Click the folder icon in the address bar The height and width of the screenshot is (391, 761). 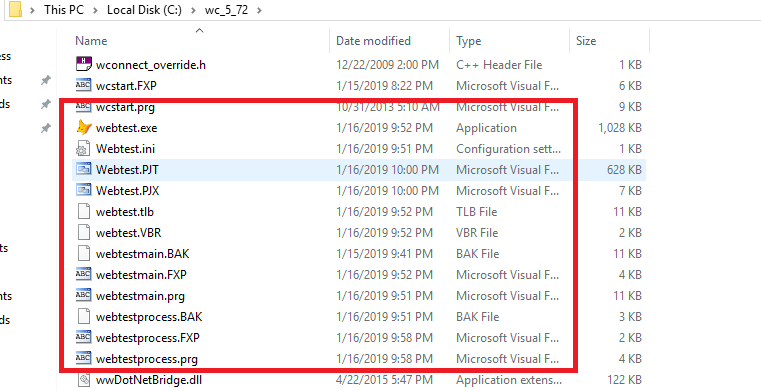pyautogui.click(x=16, y=9)
